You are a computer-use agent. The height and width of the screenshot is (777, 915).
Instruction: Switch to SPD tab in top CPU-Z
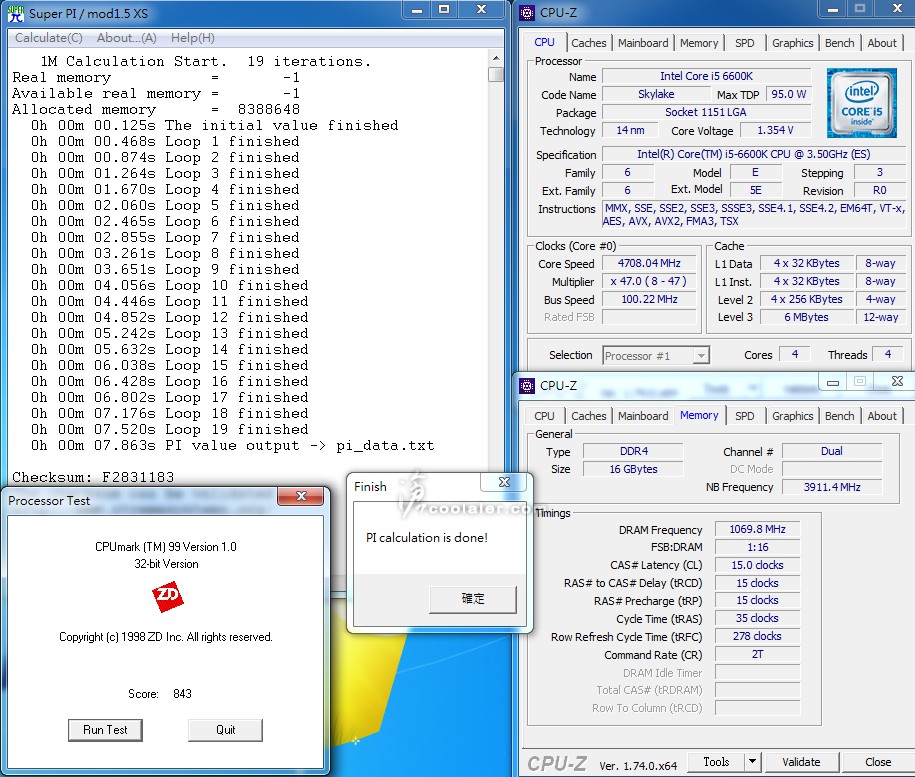click(x=744, y=43)
